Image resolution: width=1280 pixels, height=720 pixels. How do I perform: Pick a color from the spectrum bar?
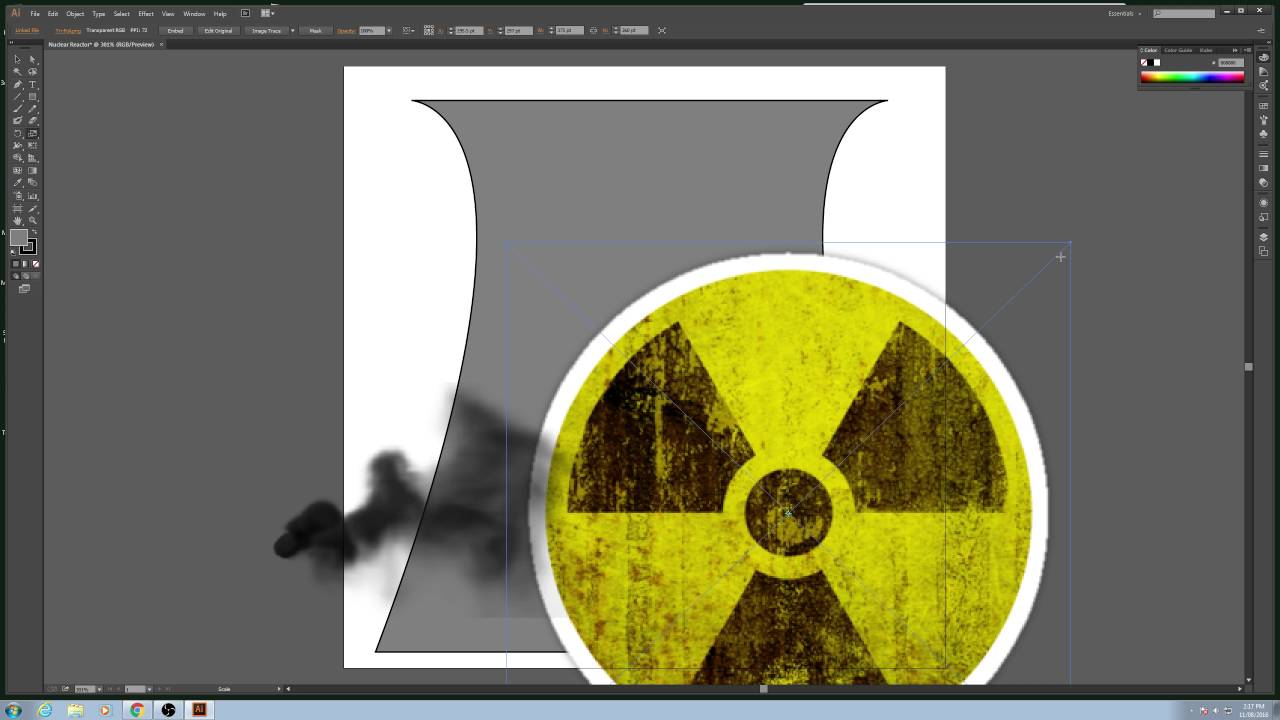click(1192, 77)
